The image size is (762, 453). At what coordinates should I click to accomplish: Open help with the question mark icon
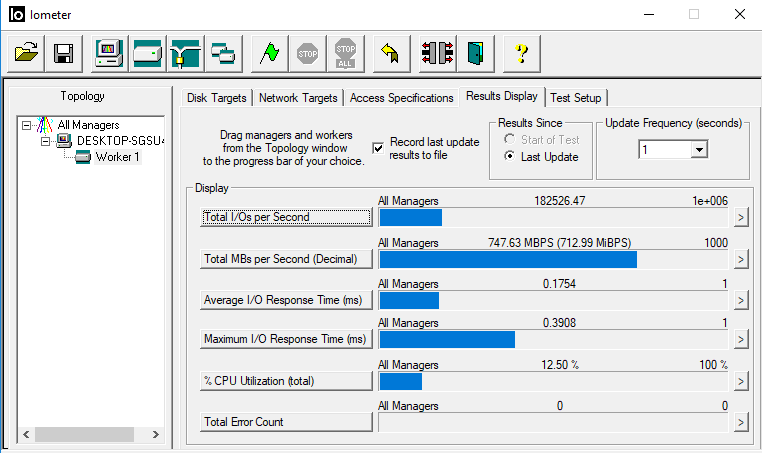(x=521, y=53)
